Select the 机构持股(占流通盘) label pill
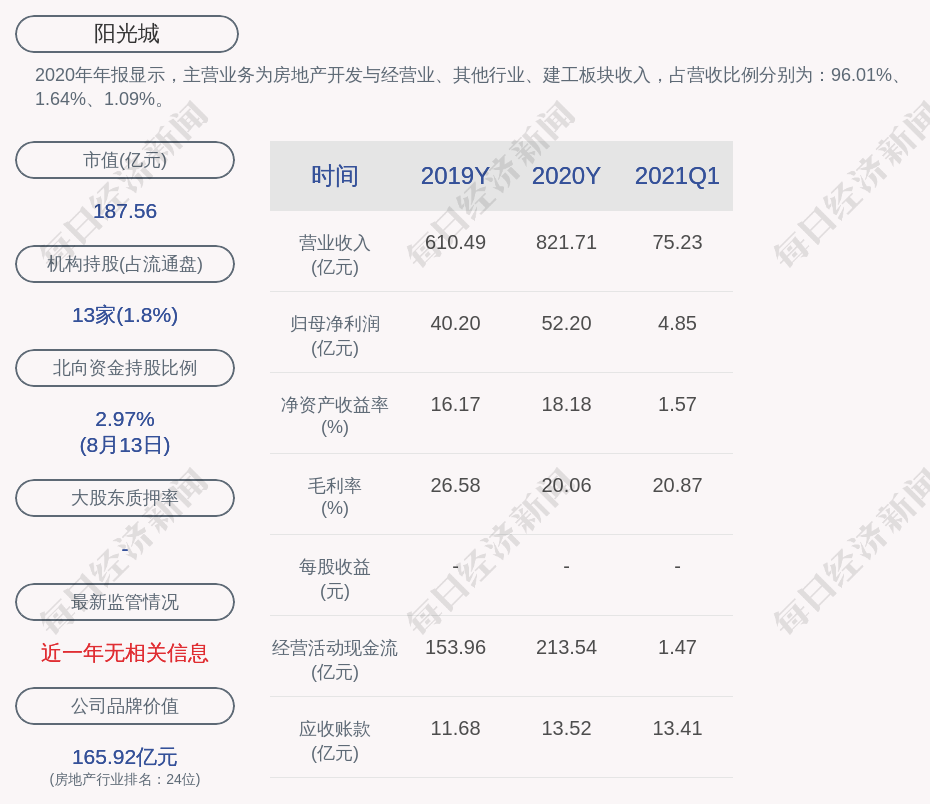The image size is (930, 804). tap(125, 264)
